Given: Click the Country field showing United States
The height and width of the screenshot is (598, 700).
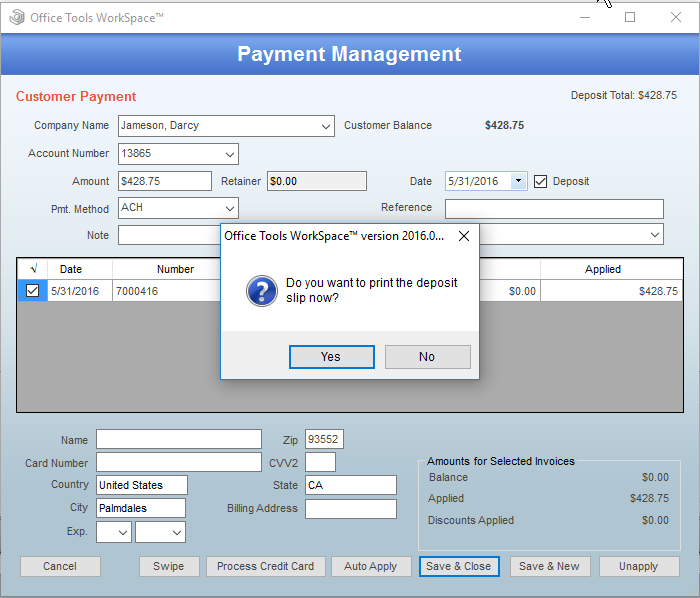Looking at the screenshot, I should [x=142, y=485].
